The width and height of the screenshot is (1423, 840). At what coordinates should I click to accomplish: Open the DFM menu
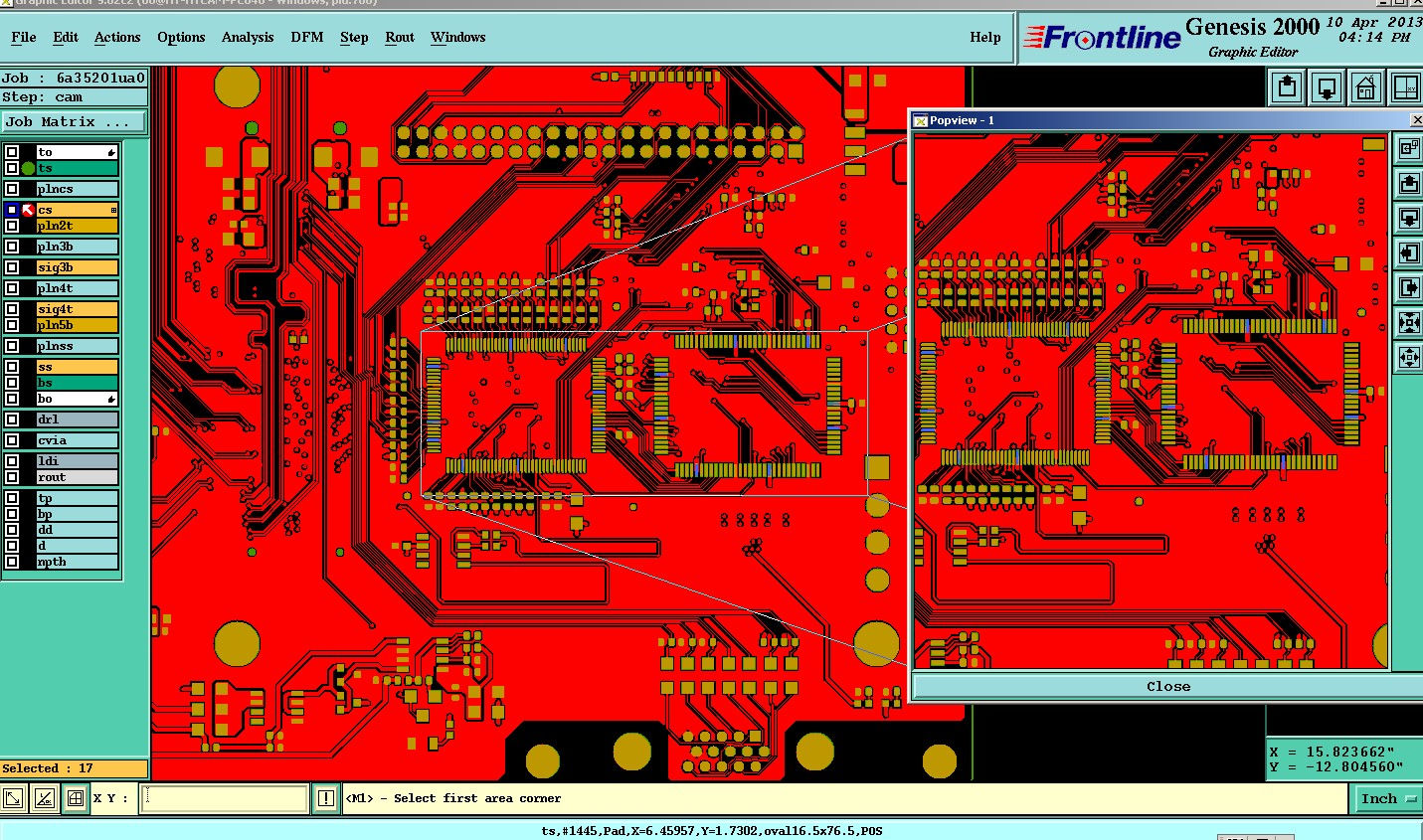coord(307,38)
